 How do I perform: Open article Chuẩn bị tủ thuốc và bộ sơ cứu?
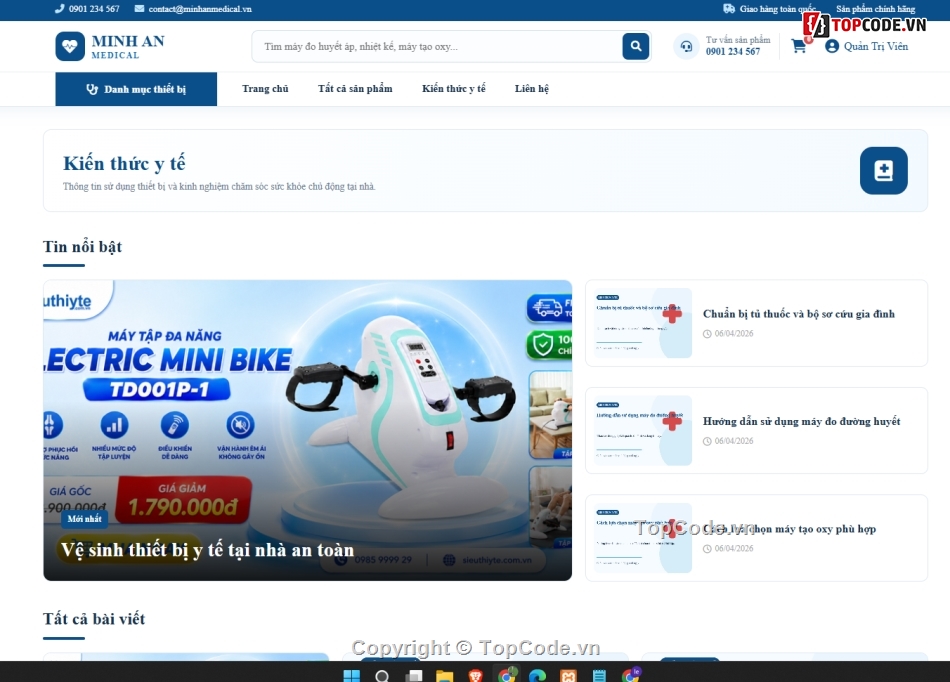point(799,314)
